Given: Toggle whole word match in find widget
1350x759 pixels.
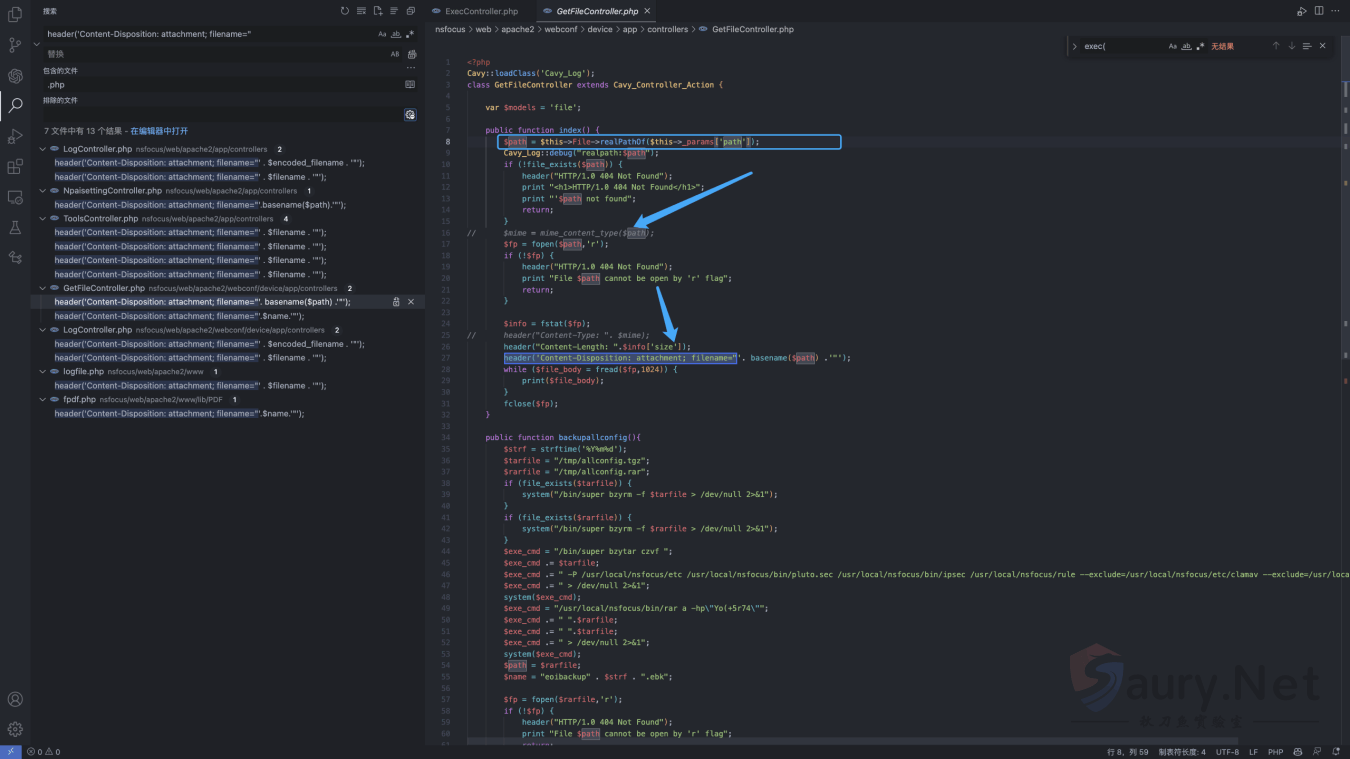Looking at the screenshot, I should click(x=1187, y=46).
